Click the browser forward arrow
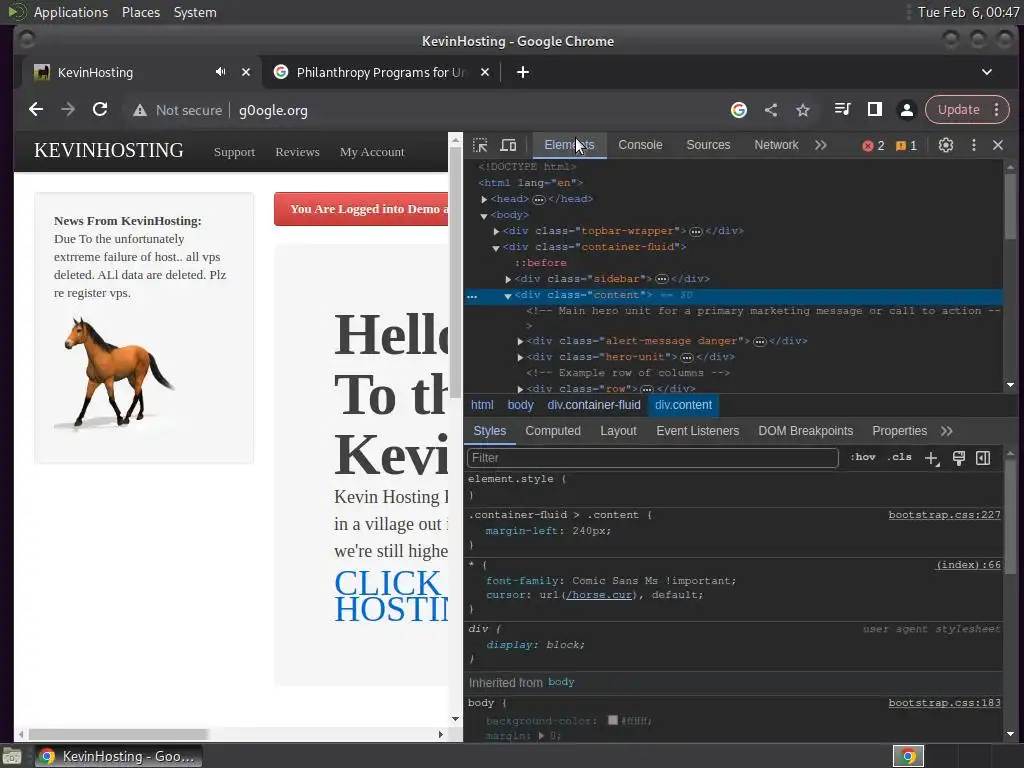The height and width of the screenshot is (768, 1024). [68, 110]
